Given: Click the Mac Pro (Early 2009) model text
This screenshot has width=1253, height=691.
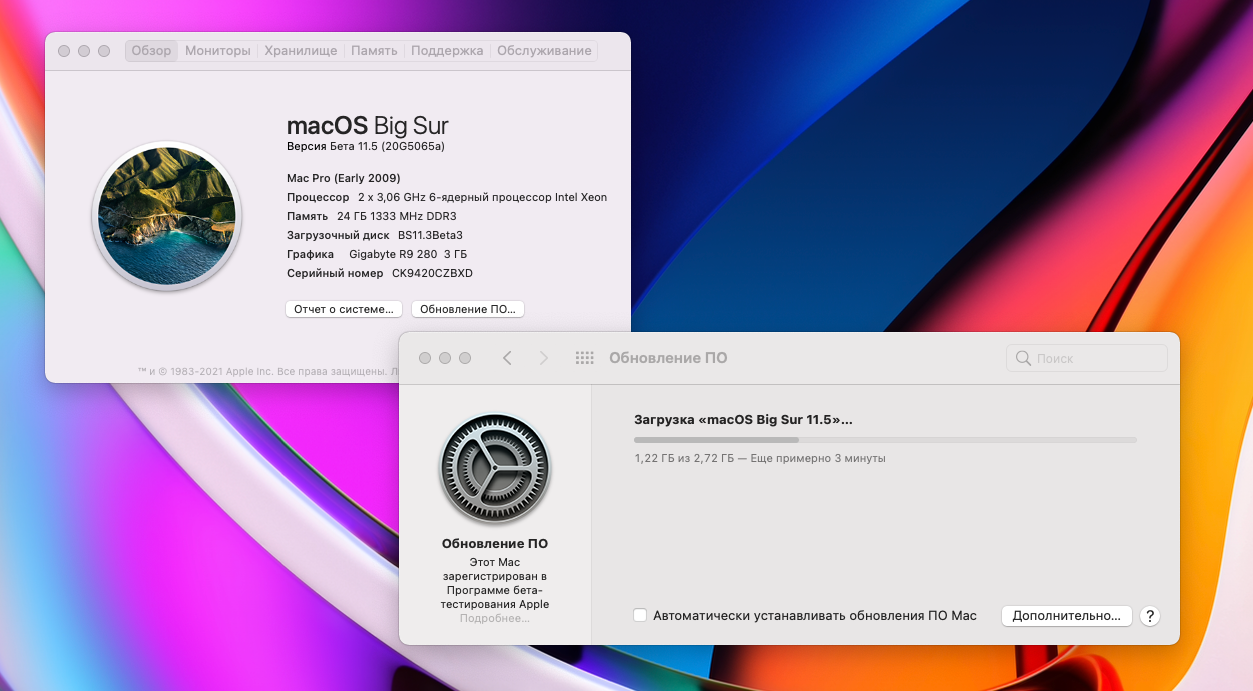Looking at the screenshot, I should [344, 178].
